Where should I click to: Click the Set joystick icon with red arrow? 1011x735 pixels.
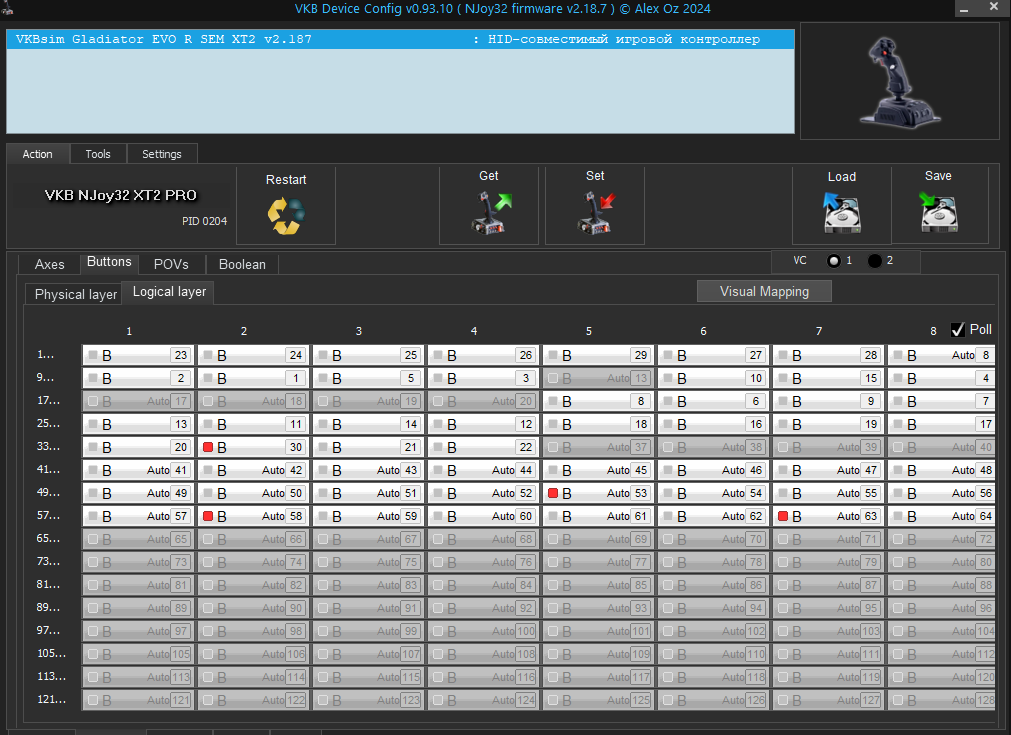[x=596, y=213]
